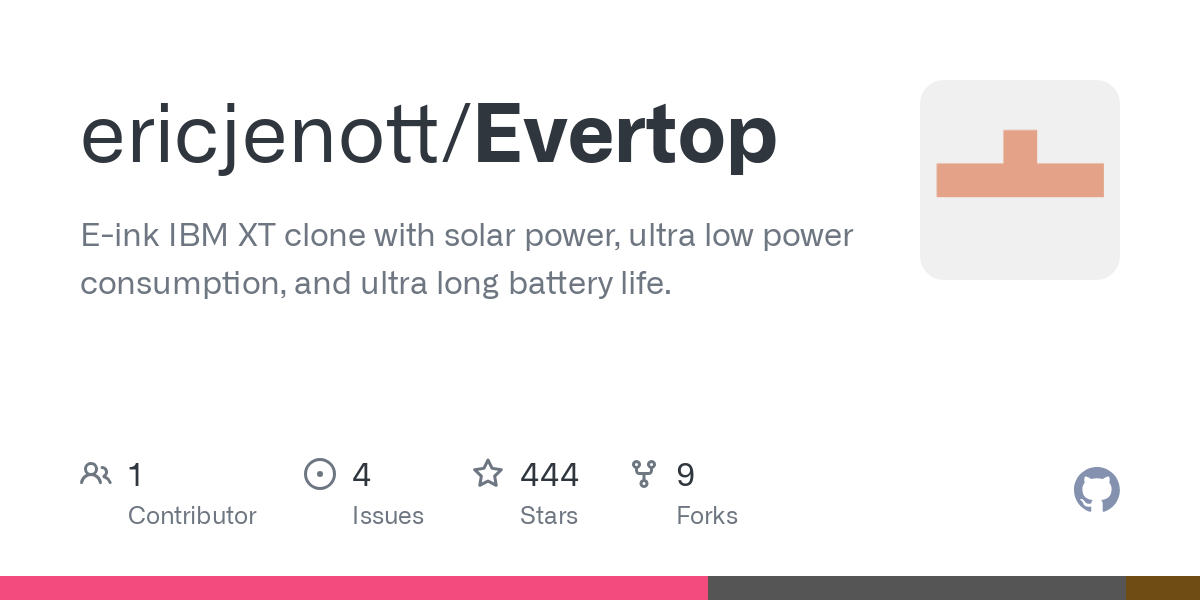Image resolution: width=1200 pixels, height=600 pixels.
Task: Click the contributor count 1
Action: (x=135, y=475)
